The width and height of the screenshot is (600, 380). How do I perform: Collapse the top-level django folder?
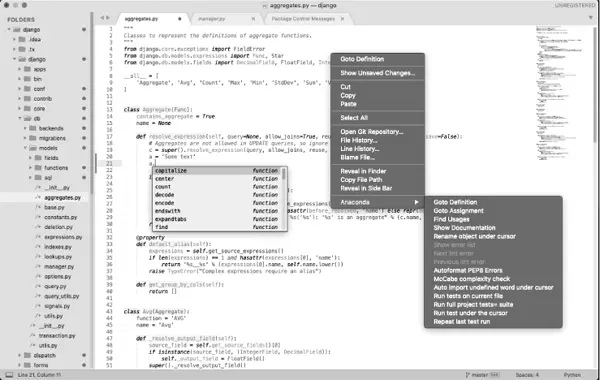click(9, 29)
